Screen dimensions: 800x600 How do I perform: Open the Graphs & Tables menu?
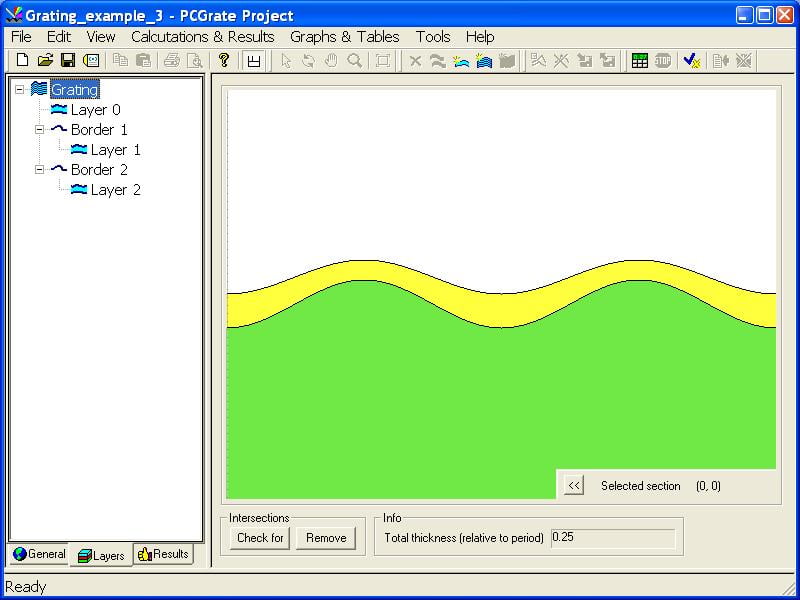pos(344,37)
